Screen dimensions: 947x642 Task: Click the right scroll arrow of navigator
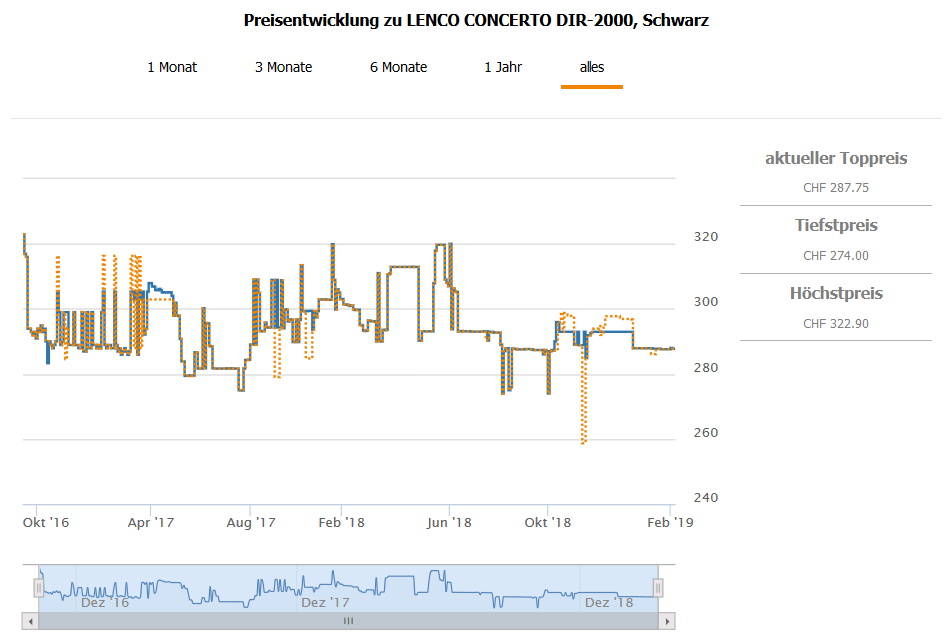coord(667,621)
